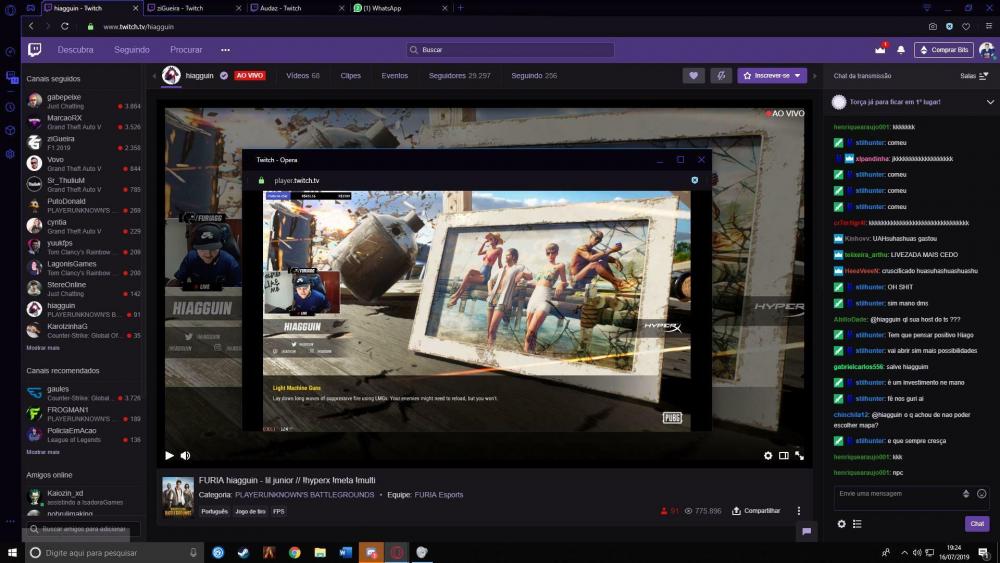
Task: Open PLAYERUNKNOWN'S BATTLEGROUNDS category link
Action: (304, 494)
